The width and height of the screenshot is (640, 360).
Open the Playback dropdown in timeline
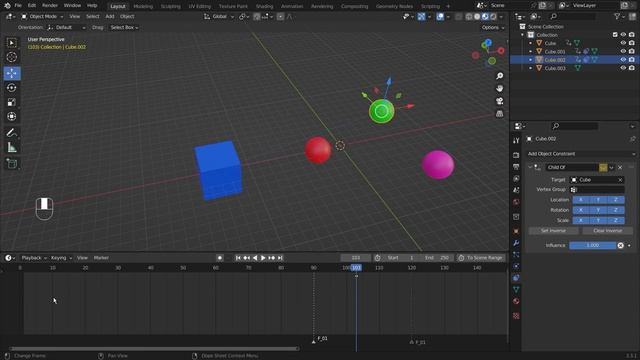34,258
